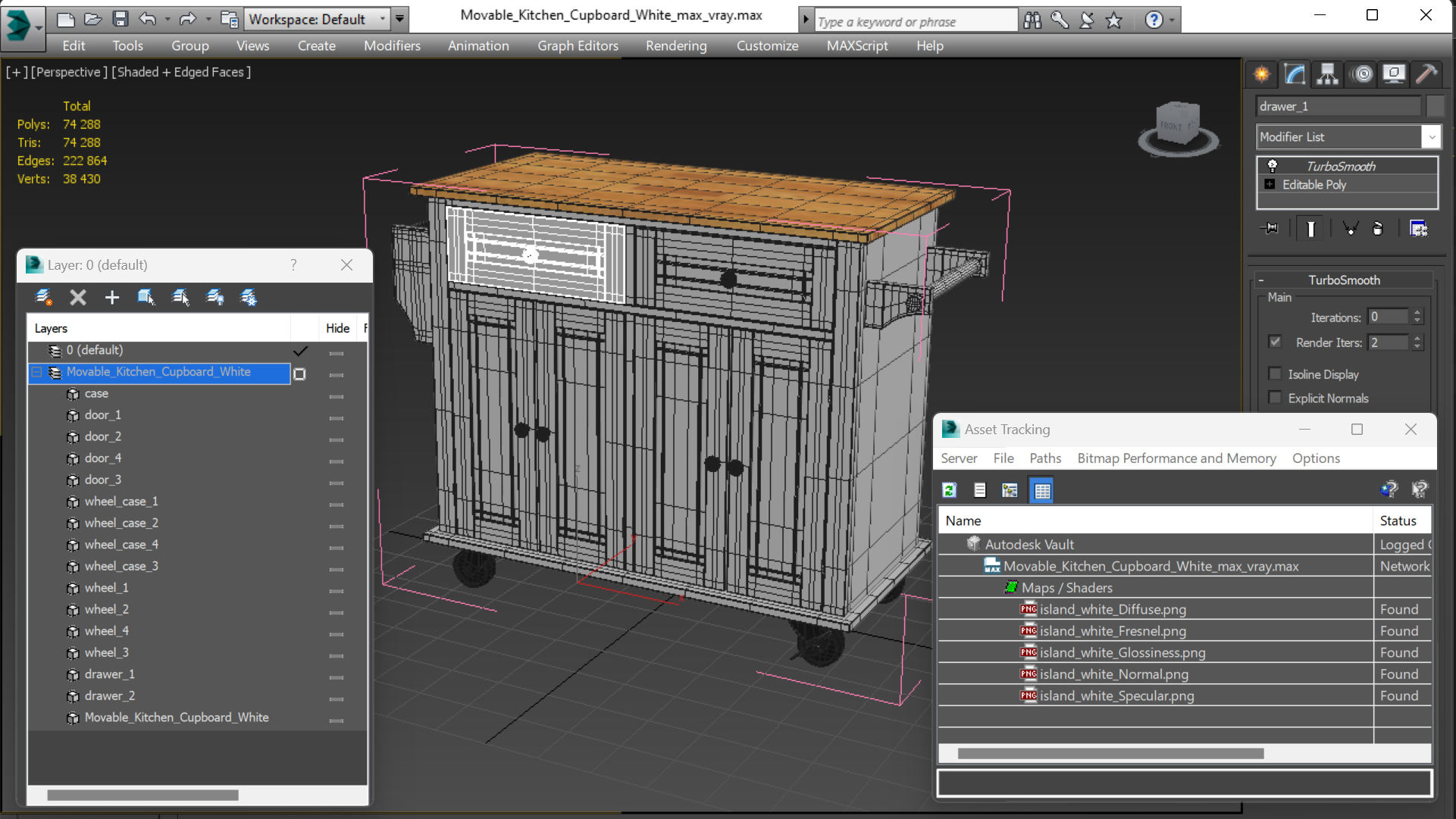
Task: Click Name column header in Asset Tracking
Action: pos(1155,520)
